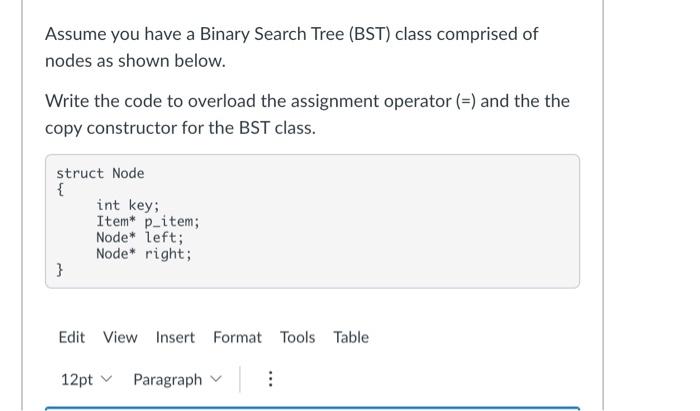Click inside the struct Node code block
Screen dimensions: 700x411
312,221
